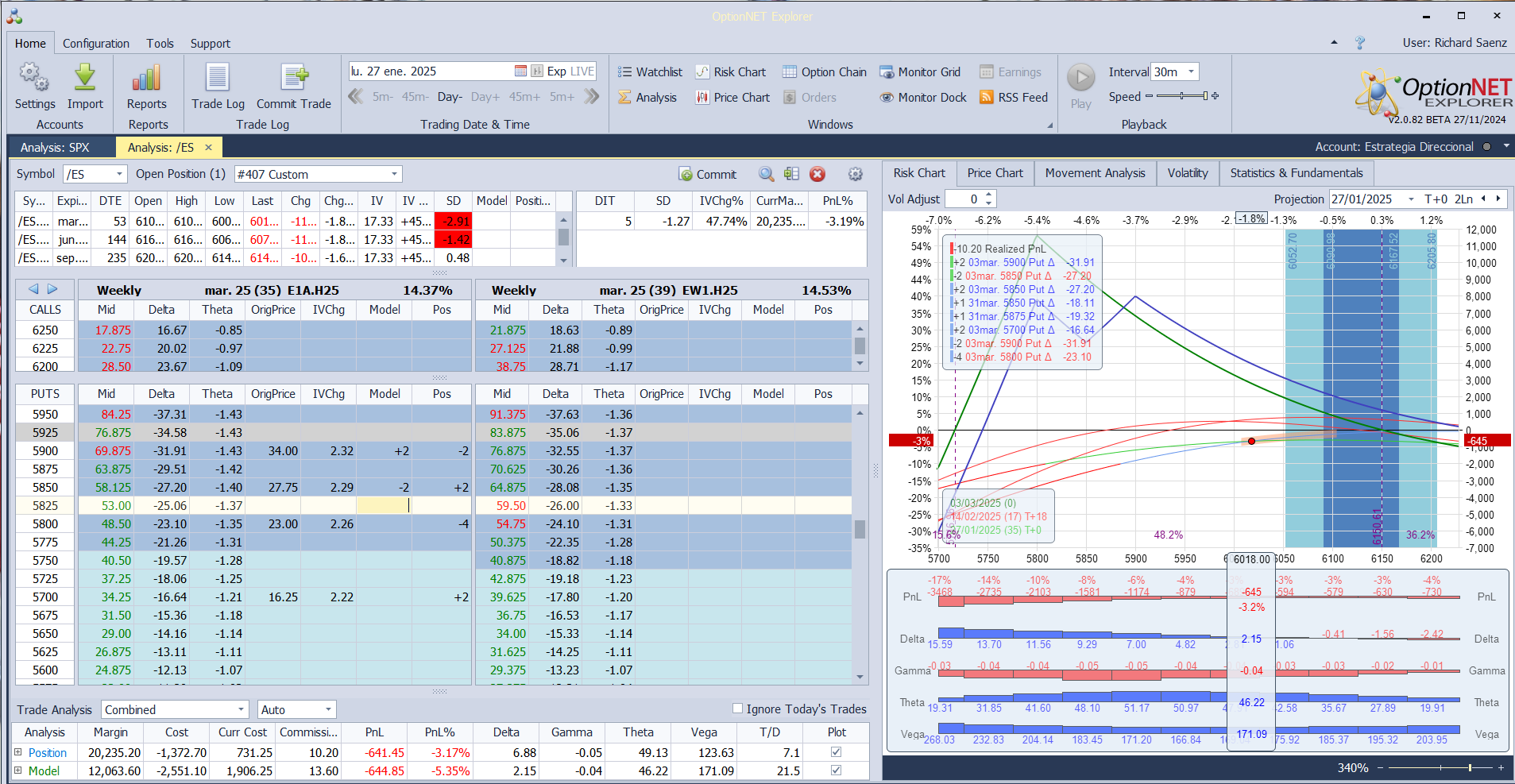This screenshot has width=1515, height=784.
Task: Click the red X delete icon
Action: click(817, 174)
